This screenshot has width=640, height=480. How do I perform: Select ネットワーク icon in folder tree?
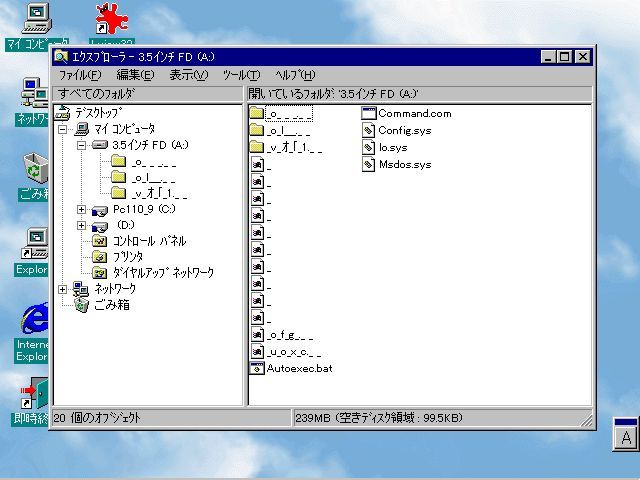(x=81, y=289)
